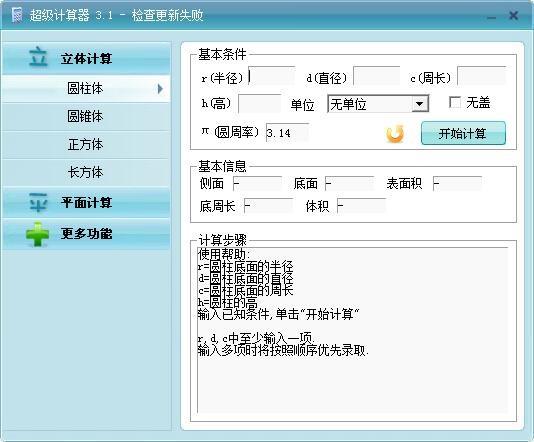Click the 平 plane calculation icon

[38, 202]
